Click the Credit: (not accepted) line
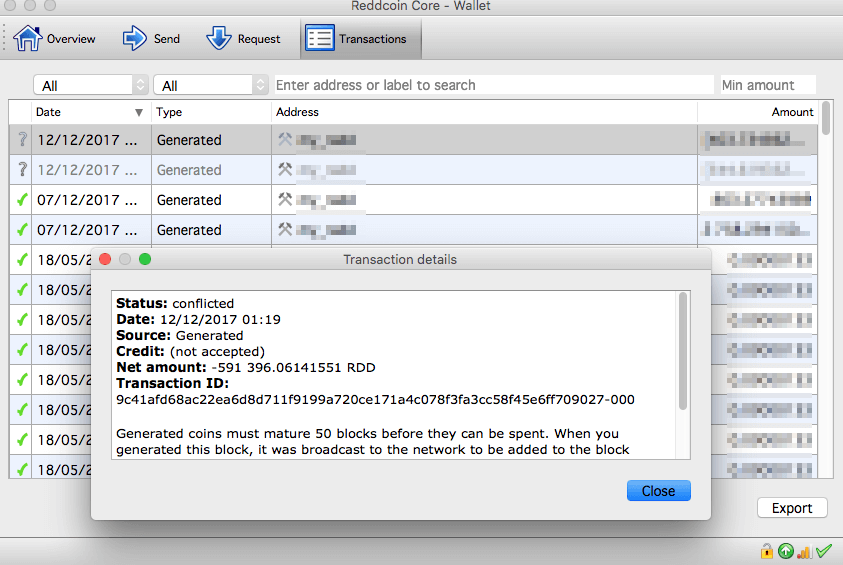Screen dimensions: 843x565 point(190,352)
